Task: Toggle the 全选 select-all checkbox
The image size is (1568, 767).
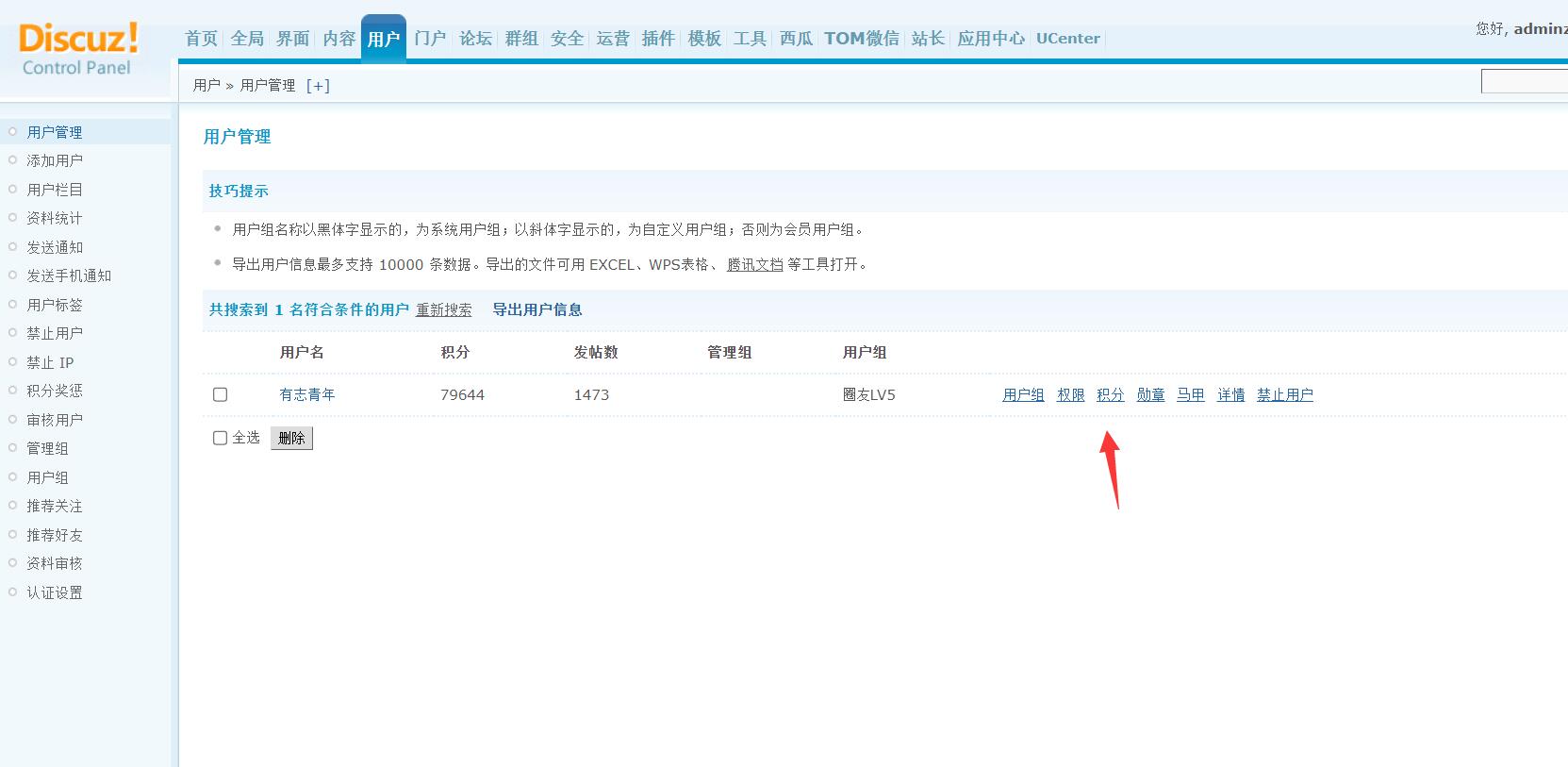Action: point(221,438)
